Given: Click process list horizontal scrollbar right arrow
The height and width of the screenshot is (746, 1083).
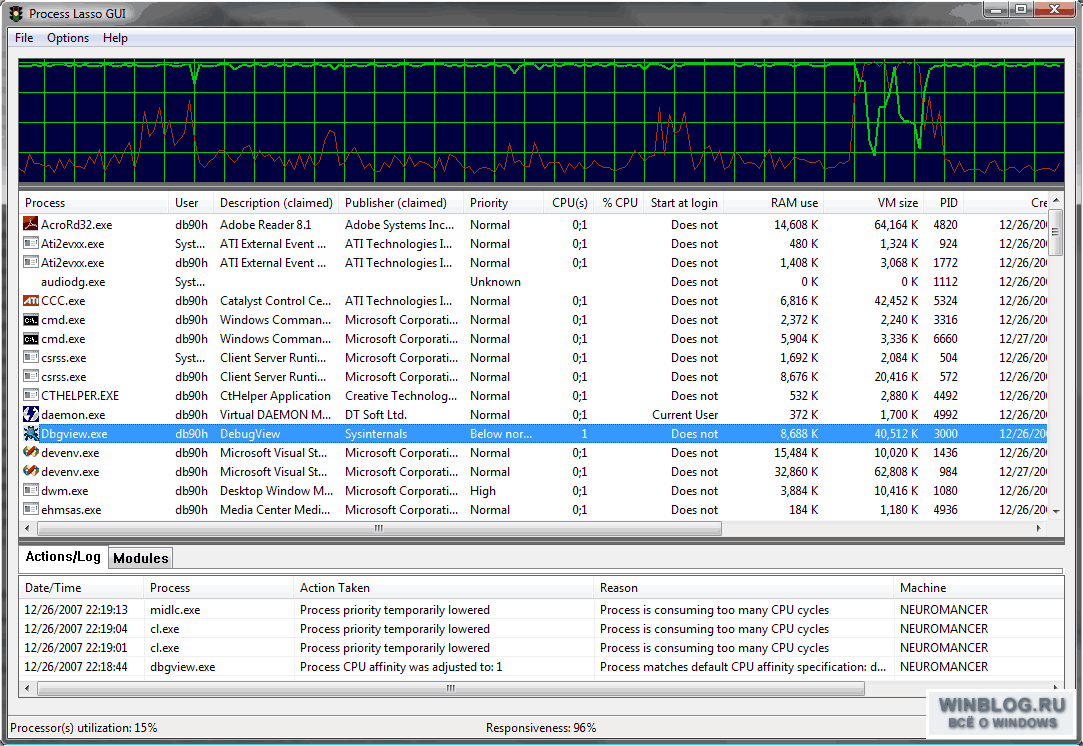Looking at the screenshot, I should pyautogui.click(x=1039, y=528).
